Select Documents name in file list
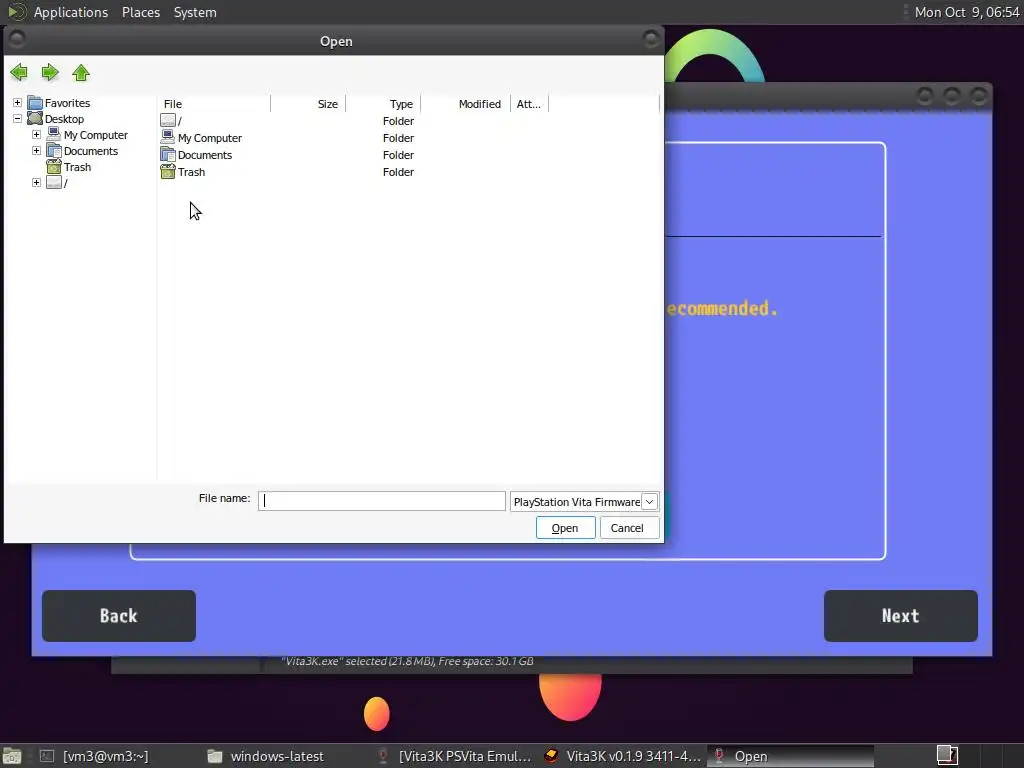1024x768 pixels. [205, 155]
